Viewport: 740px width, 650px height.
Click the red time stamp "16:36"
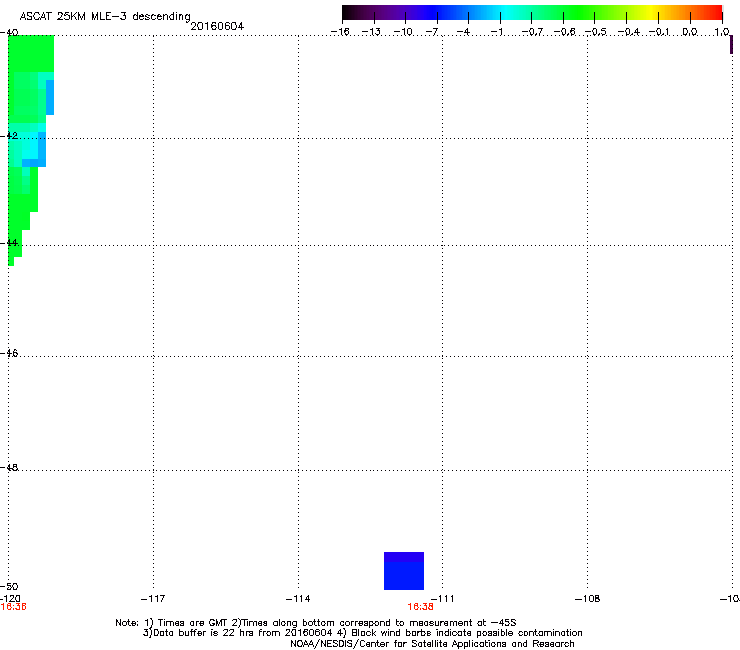coord(14,607)
